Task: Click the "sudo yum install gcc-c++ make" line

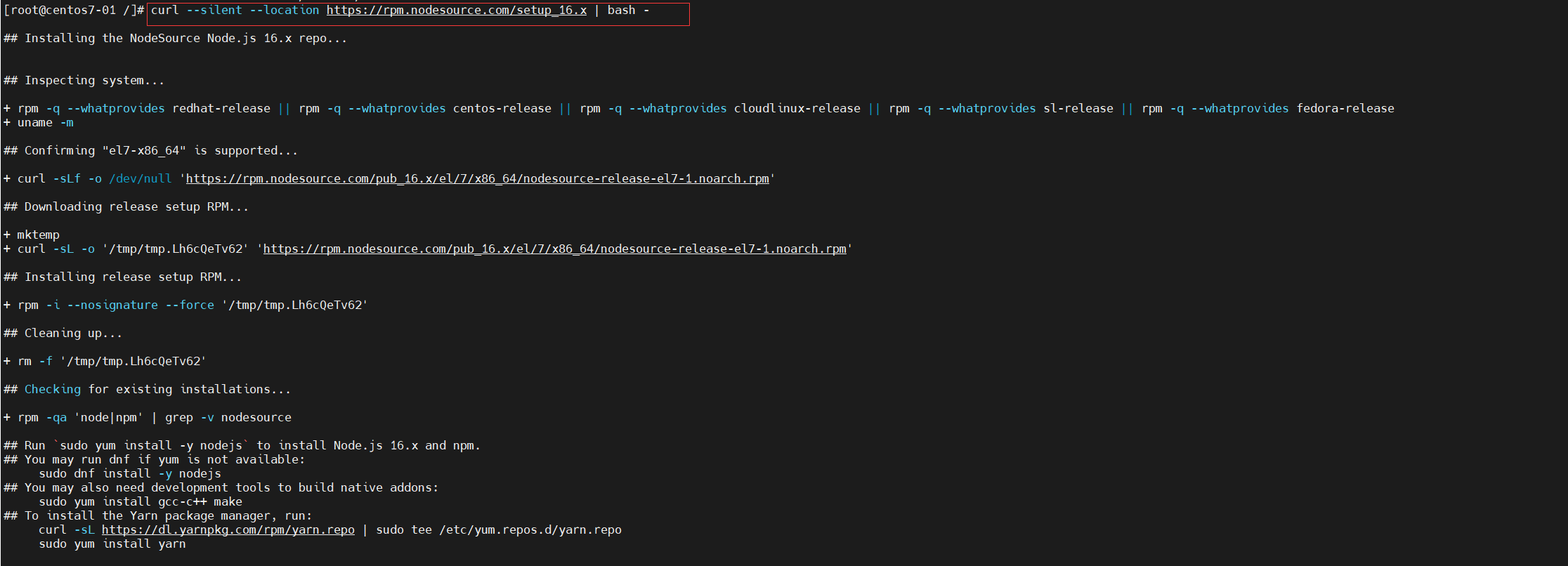Action: tap(141, 502)
